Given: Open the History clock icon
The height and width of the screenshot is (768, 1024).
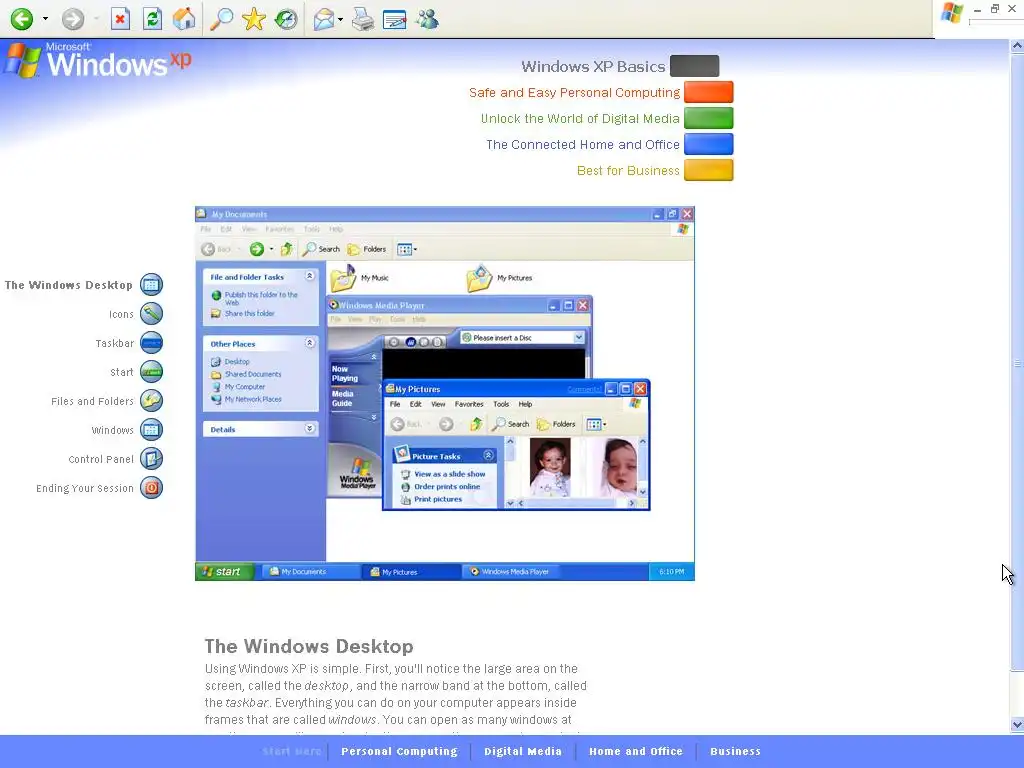Looking at the screenshot, I should click(x=285, y=19).
